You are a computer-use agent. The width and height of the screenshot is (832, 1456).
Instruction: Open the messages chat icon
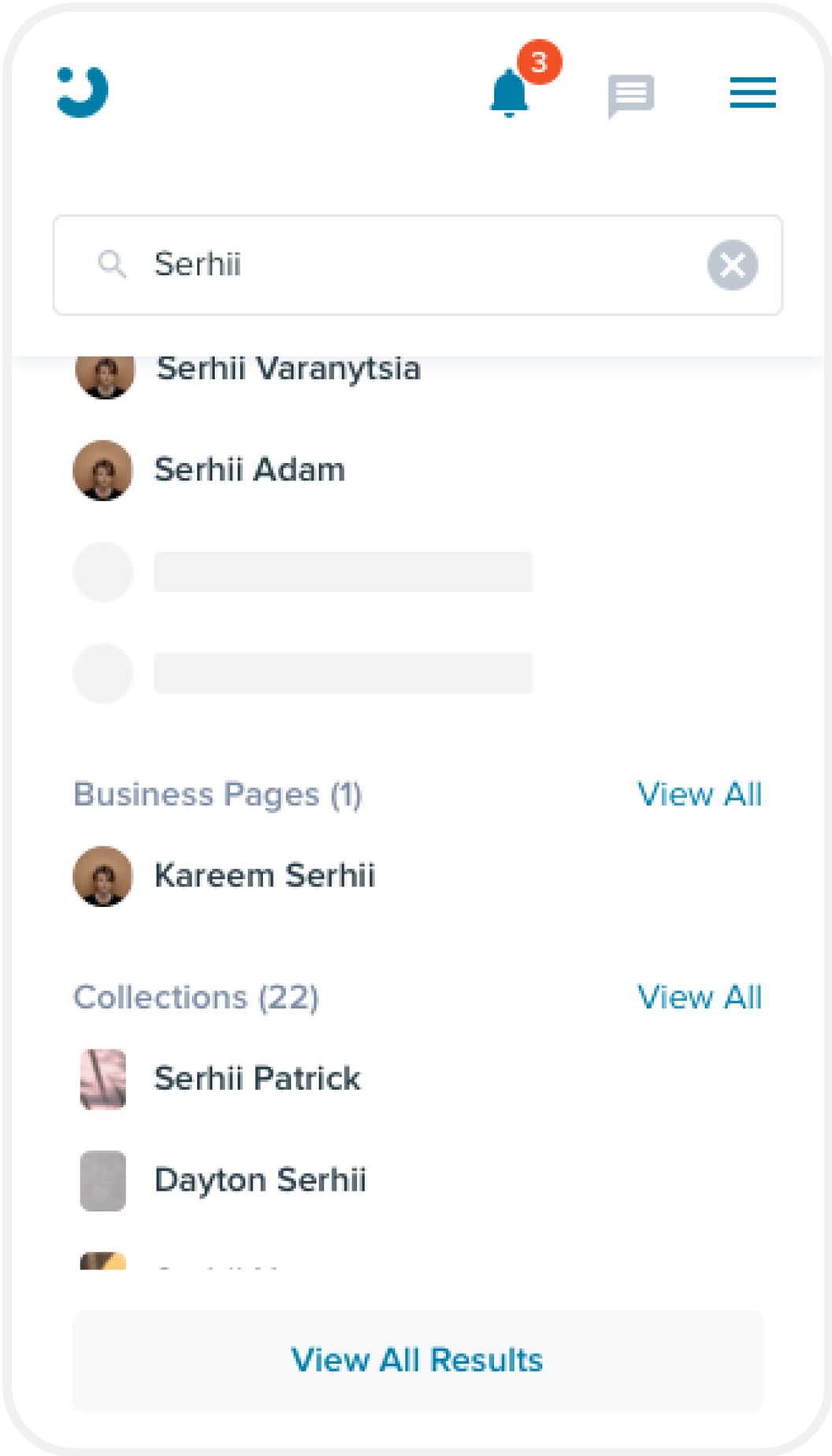tap(630, 94)
